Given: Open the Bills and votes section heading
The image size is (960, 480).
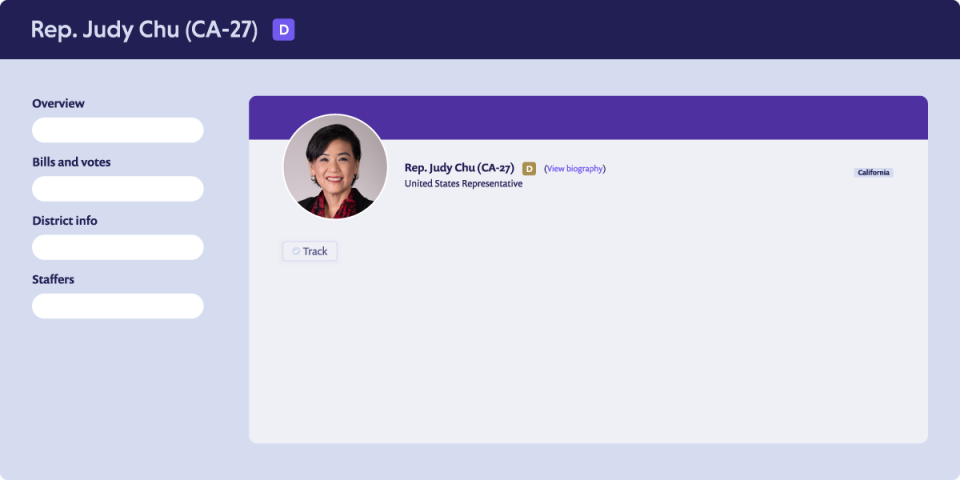Looking at the screenshot, I should coord(71,162).
